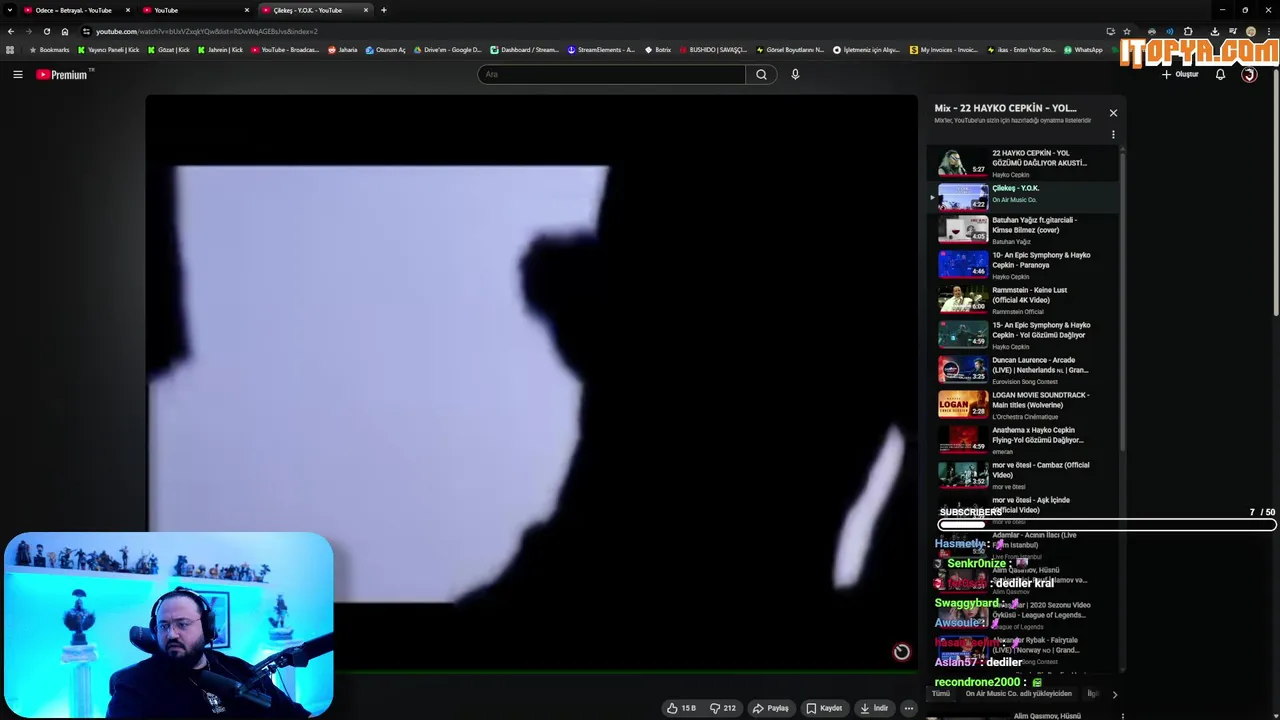
Task: Focus the Ara search input field
Action: click(x=611, y=74)
